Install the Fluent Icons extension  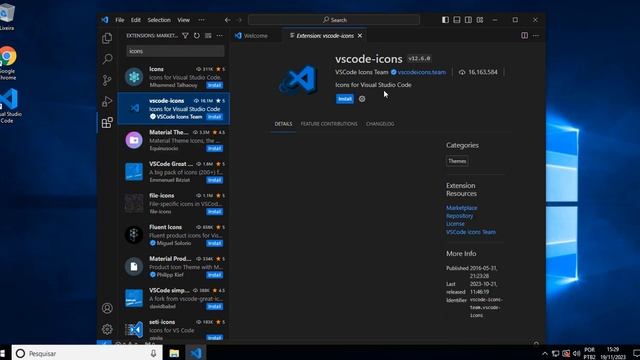[x=214, y=243]
